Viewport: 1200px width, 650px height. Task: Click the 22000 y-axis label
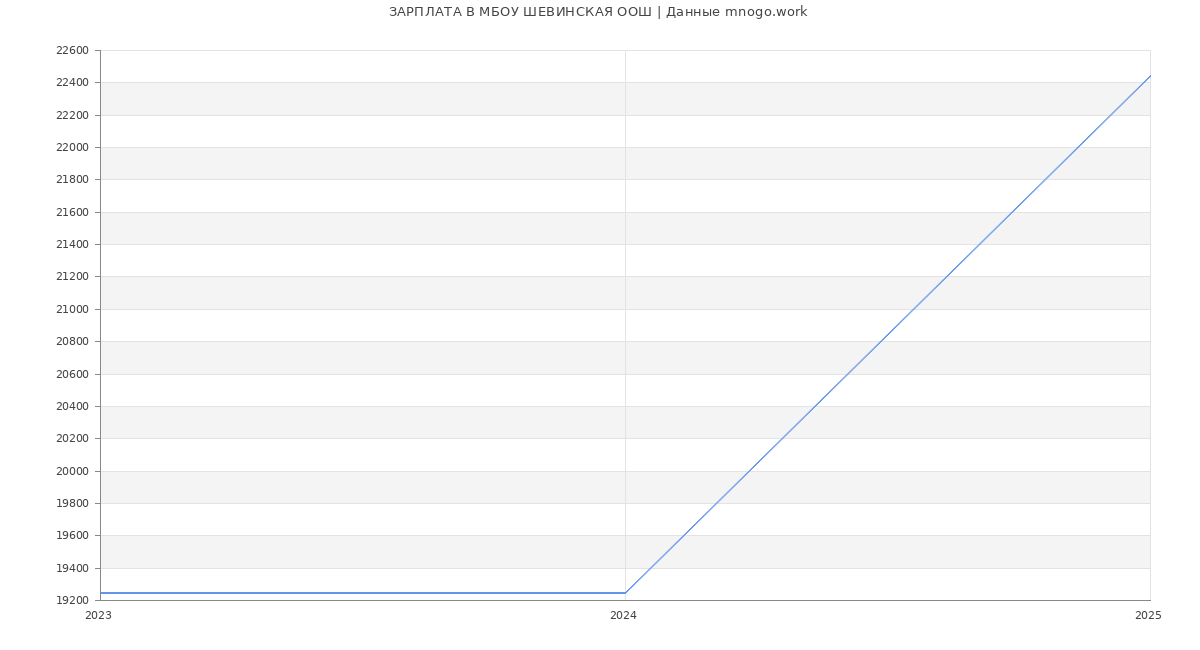72,148
